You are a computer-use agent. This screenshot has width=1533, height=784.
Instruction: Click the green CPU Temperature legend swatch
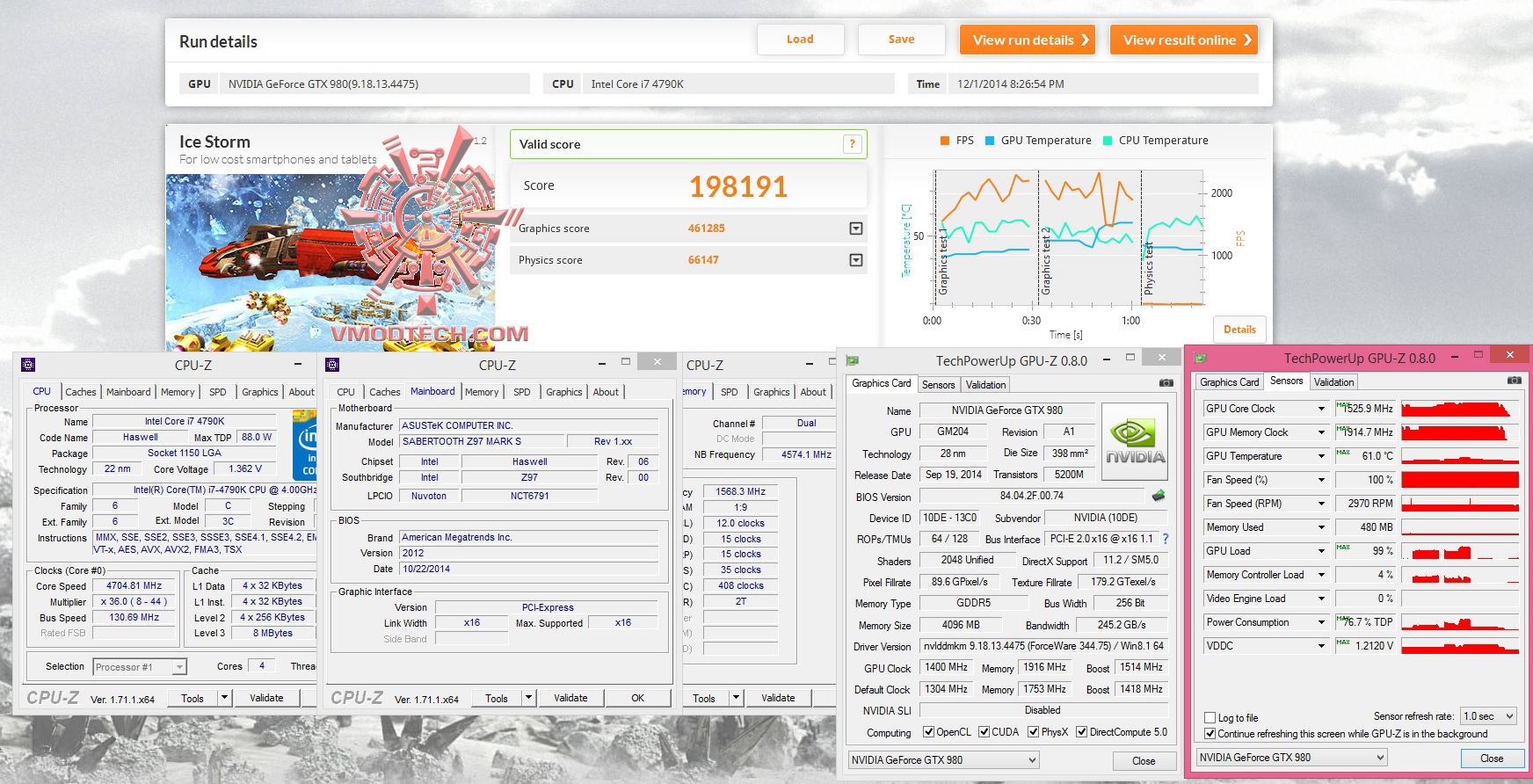point(1108,141)
